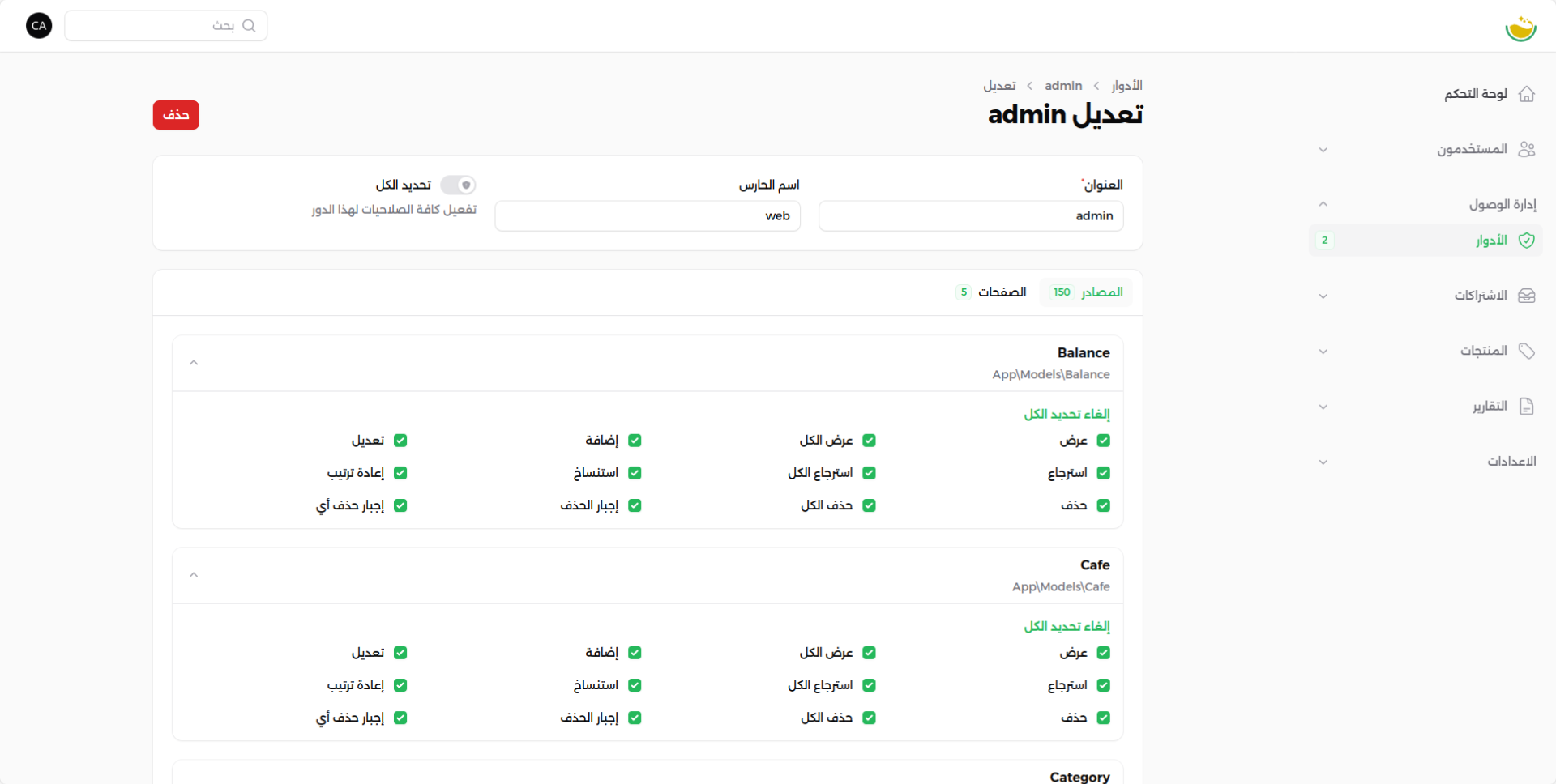This screenshot has height=784, width=1556.
Task: Switch to the المصادر tab
Action: click(x=1086, y=292)
